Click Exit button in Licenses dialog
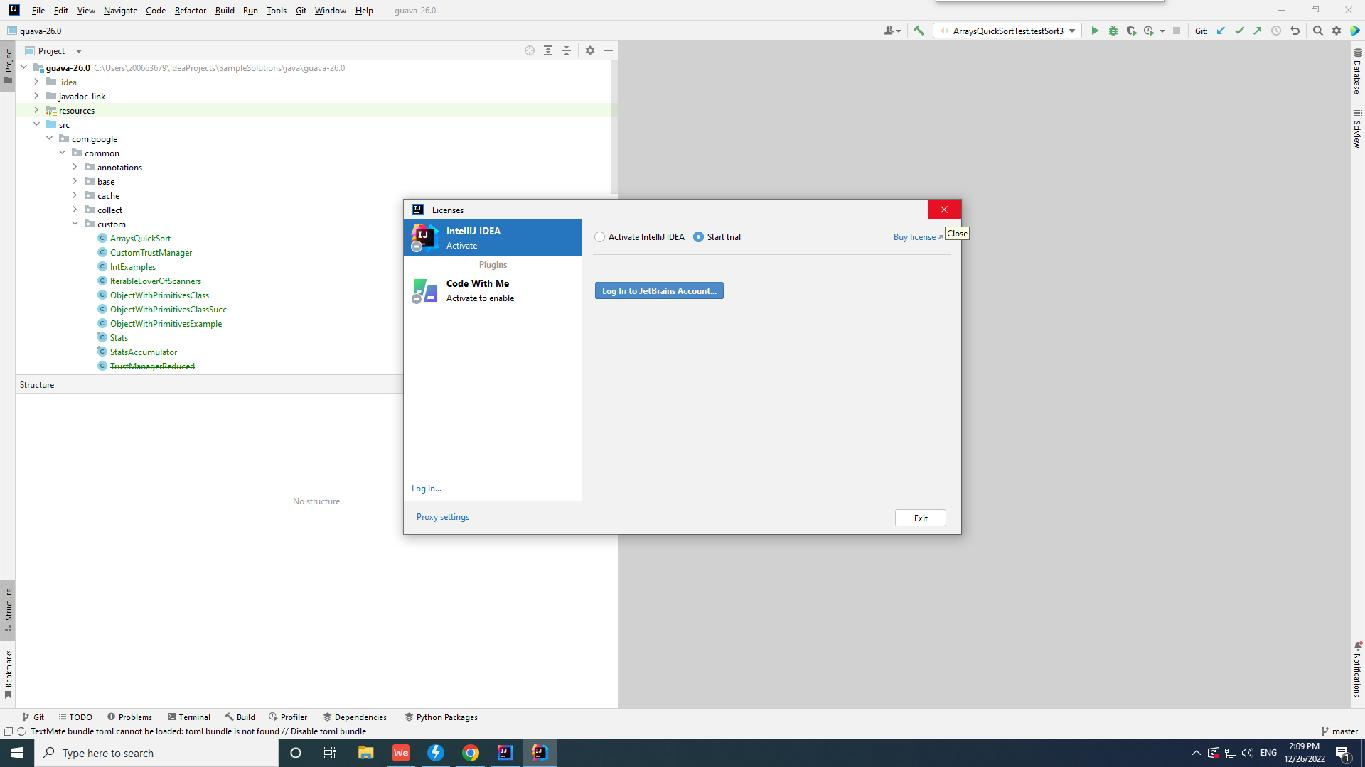 (x=921, y=518)
